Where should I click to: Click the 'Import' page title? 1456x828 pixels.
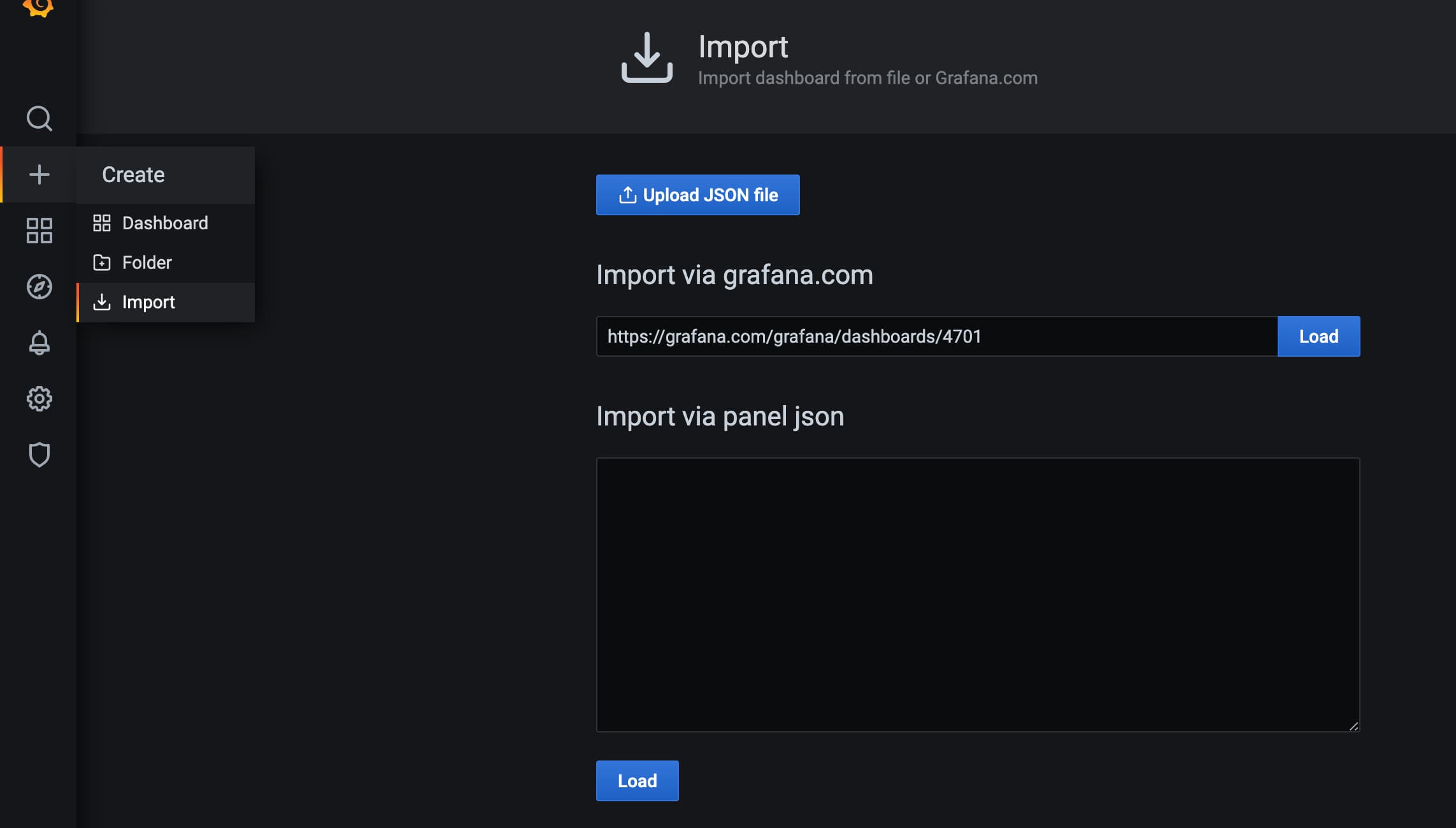point(743,46)
